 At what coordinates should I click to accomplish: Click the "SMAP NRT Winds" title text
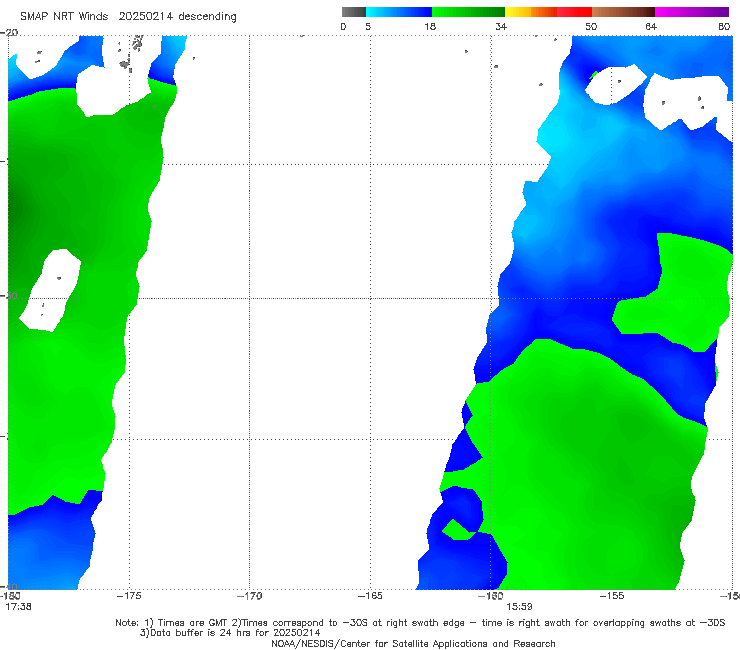(x=64, y=16)
